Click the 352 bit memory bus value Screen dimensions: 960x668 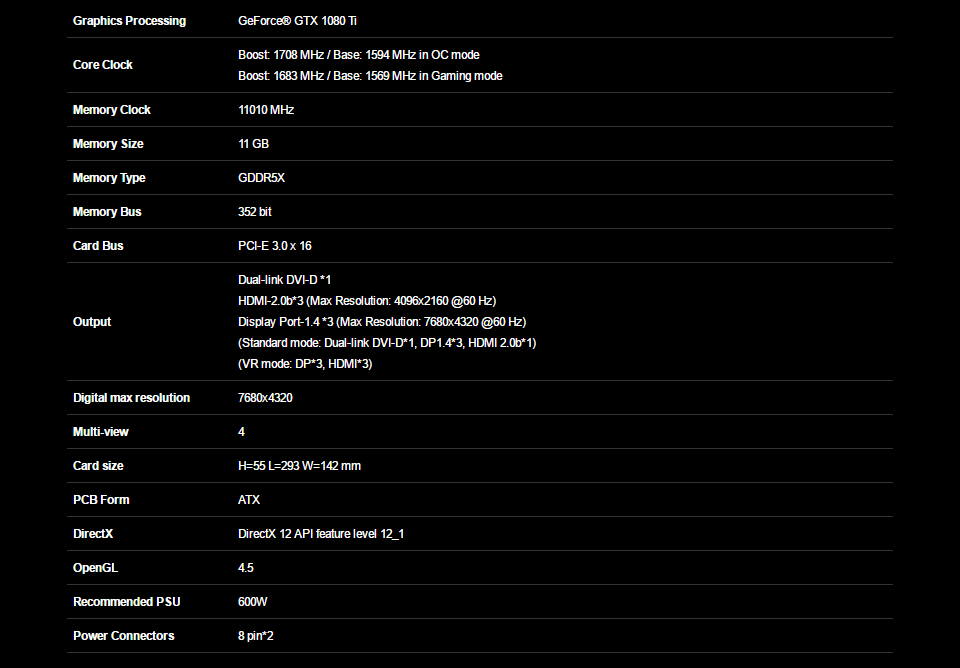[x=255, y=212]
